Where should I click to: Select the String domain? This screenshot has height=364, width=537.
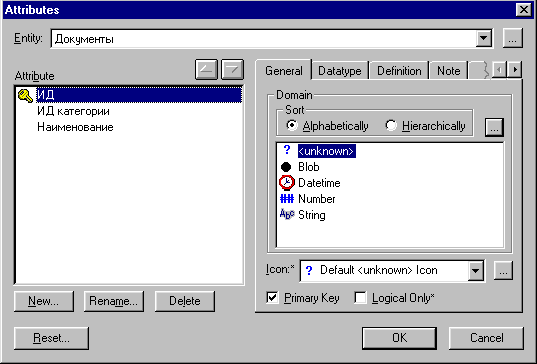coord(312,215)
